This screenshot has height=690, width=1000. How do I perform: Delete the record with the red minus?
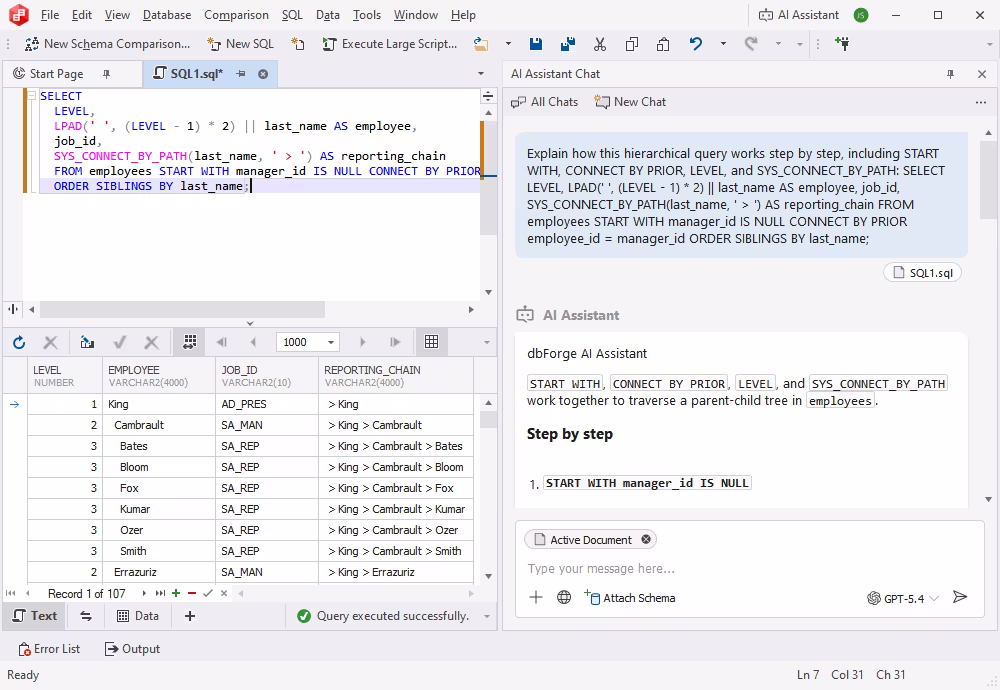192,593
